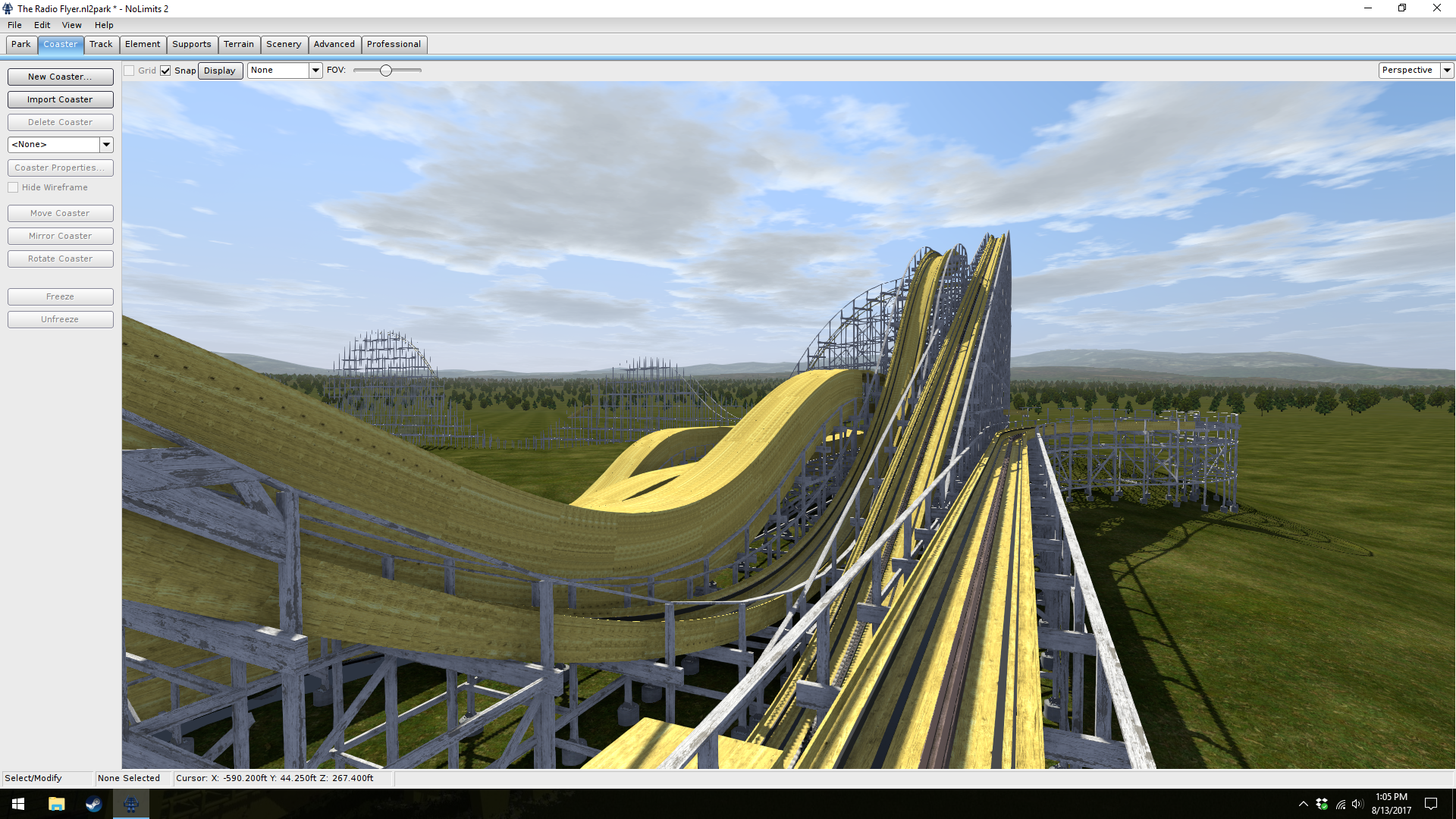Click the Import Coaster button
Image resolution: width=1456 pixels, height=819 pixels.
pyautogui.click(x=60, y=99)
